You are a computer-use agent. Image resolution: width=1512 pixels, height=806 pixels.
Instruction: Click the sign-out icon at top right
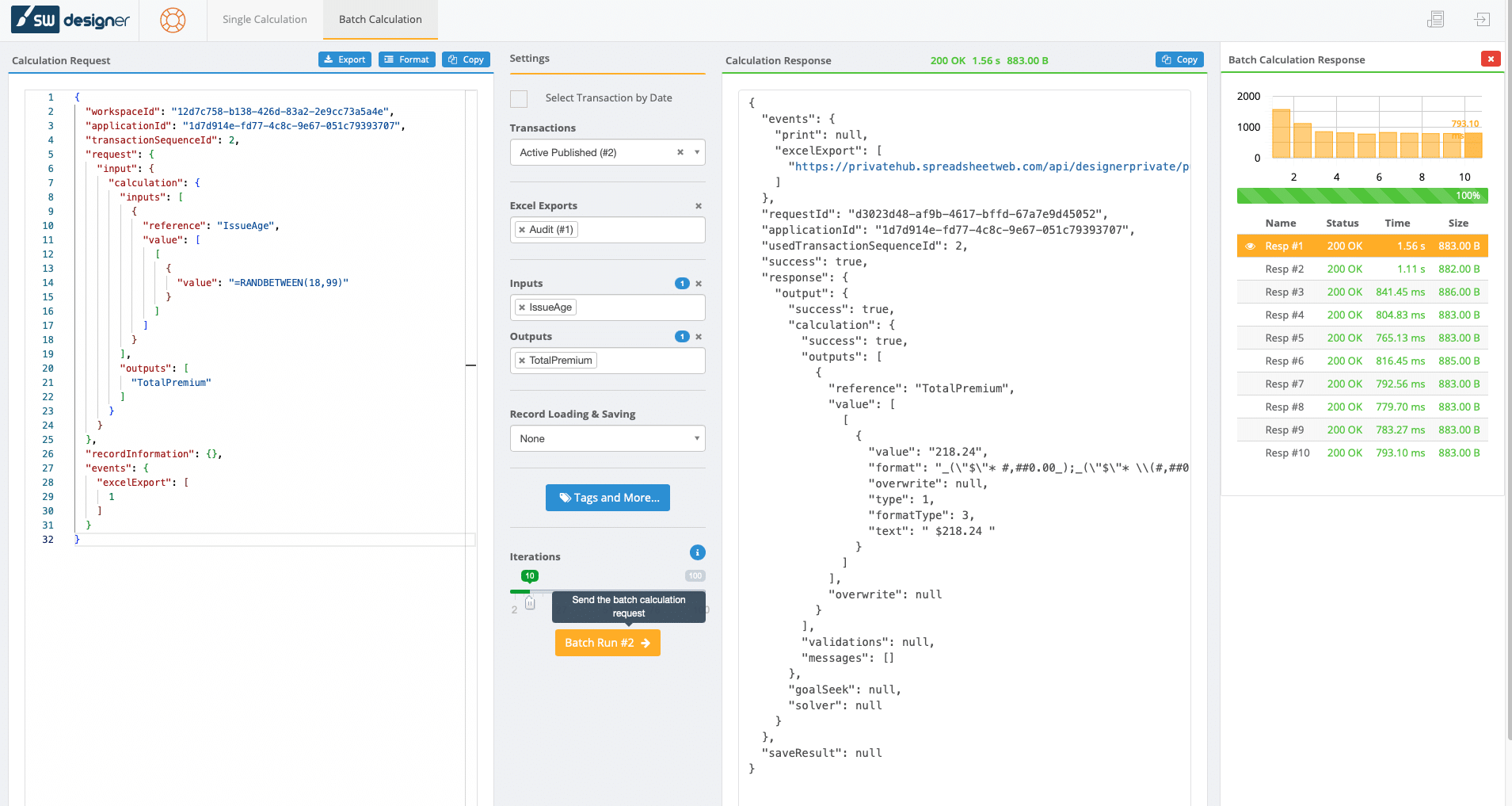(x=1482, y=20)
